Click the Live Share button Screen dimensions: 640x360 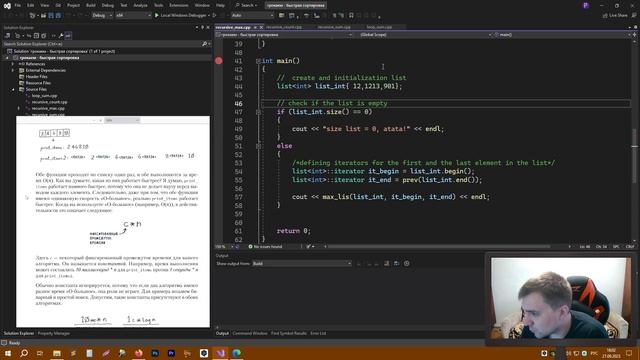615,16
